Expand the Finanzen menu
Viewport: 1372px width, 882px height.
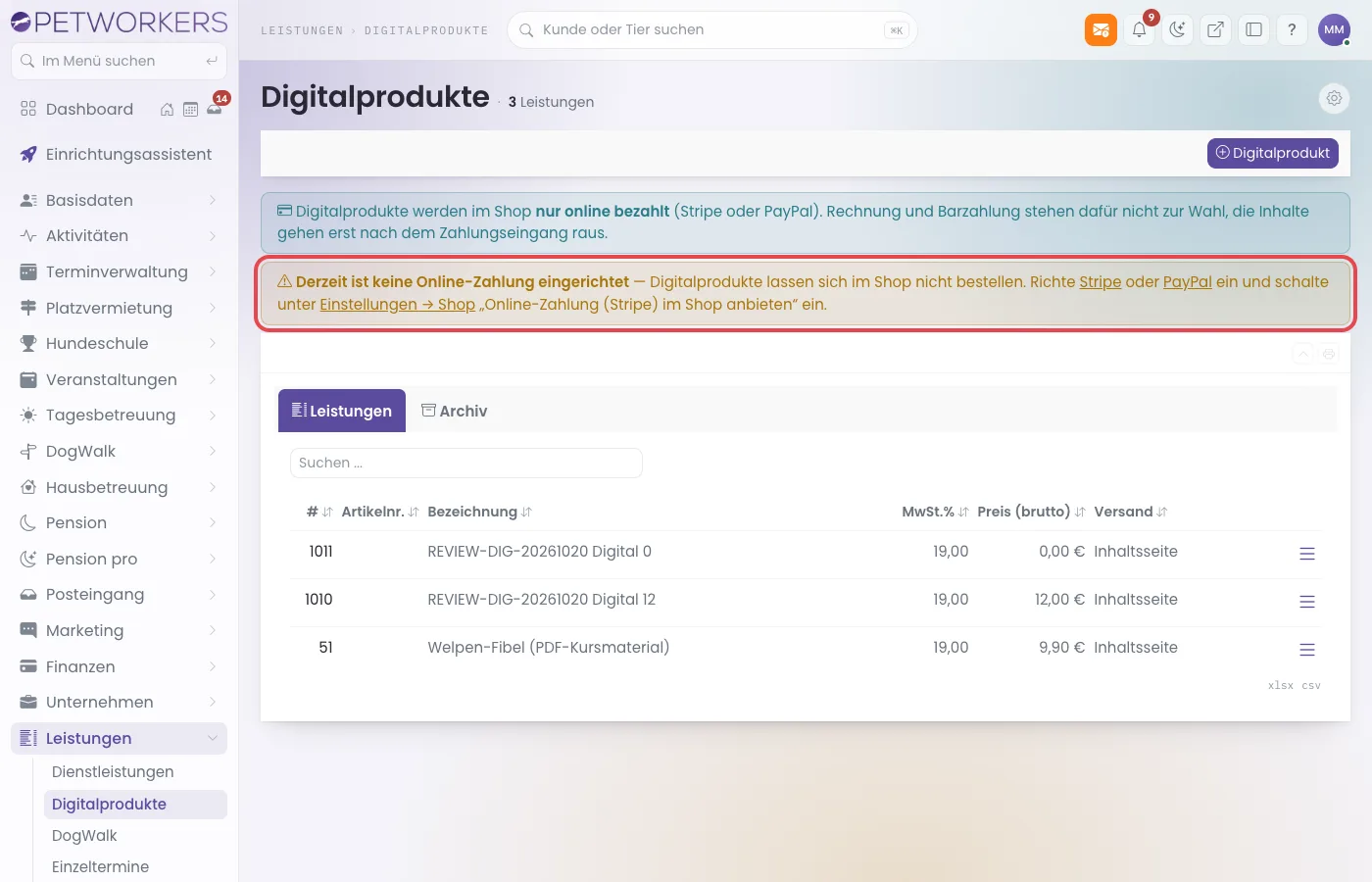[119, 666]
